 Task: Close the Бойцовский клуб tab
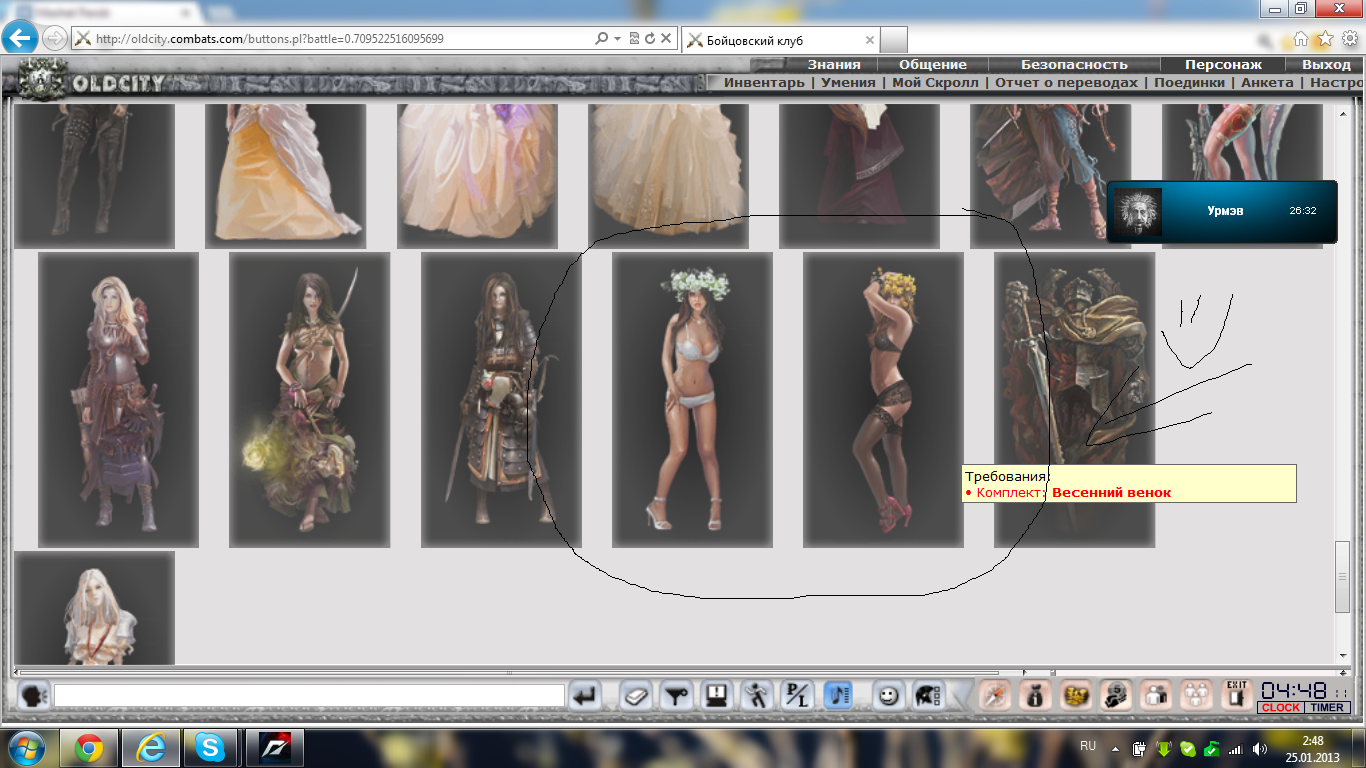869,40
